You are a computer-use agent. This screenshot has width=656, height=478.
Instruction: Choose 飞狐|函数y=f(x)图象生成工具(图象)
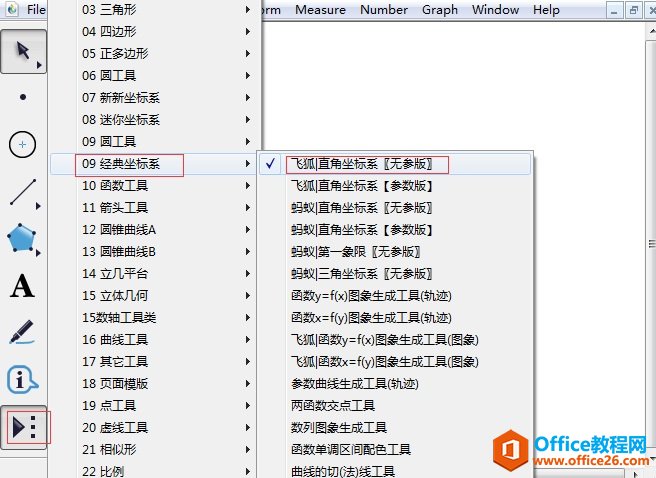point(395,340)
